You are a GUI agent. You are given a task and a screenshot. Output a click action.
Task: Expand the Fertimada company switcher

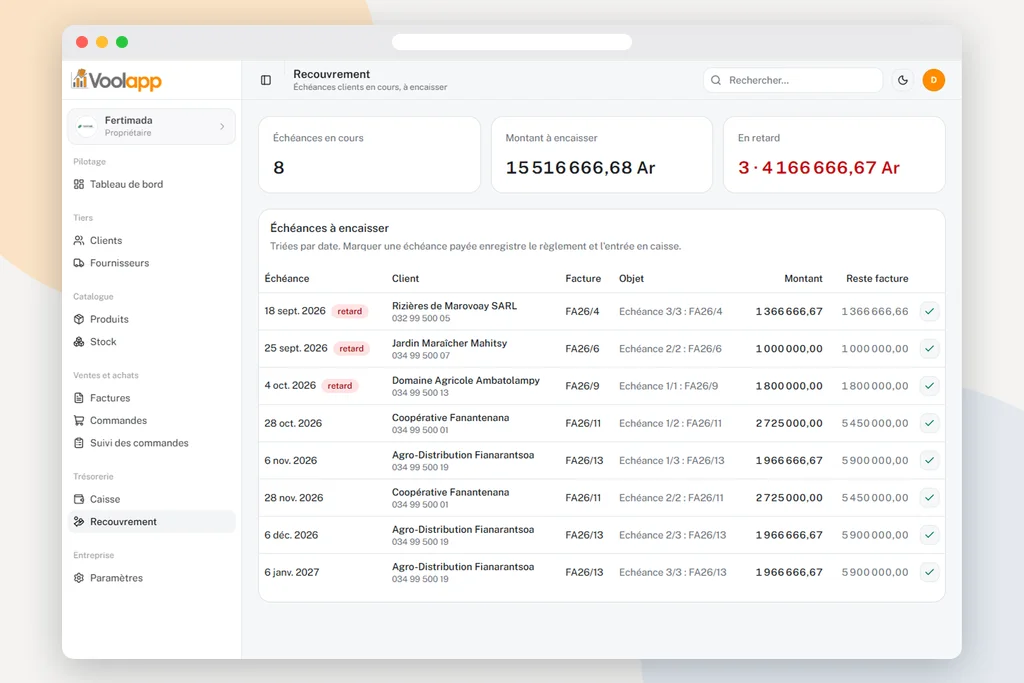[152, 126]
